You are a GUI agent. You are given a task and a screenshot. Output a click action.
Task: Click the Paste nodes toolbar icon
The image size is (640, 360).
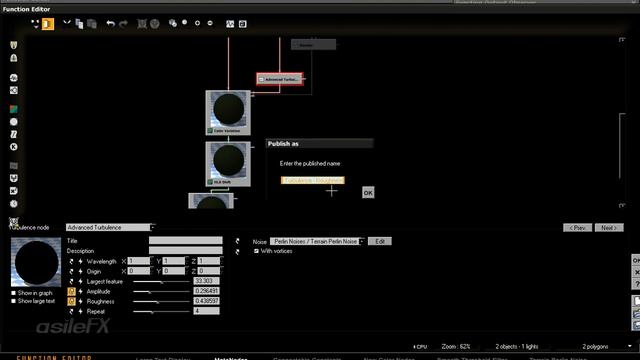pos(92,24)
